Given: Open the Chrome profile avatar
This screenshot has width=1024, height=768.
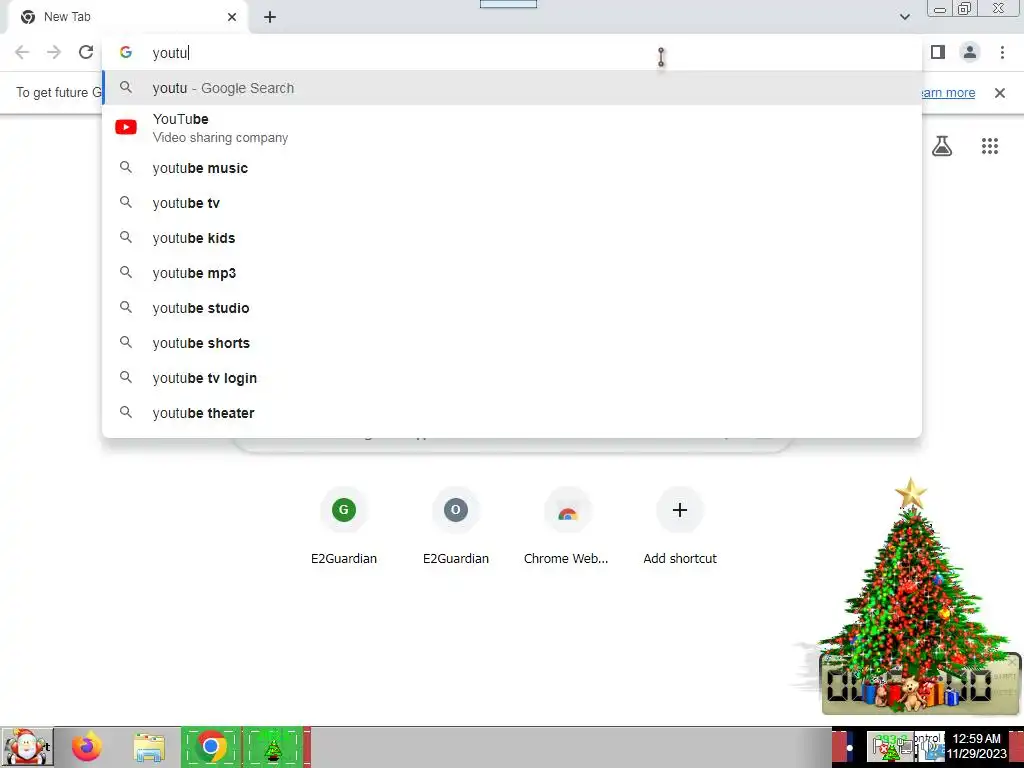Looking at the screenshot, I should pos(970,52).
